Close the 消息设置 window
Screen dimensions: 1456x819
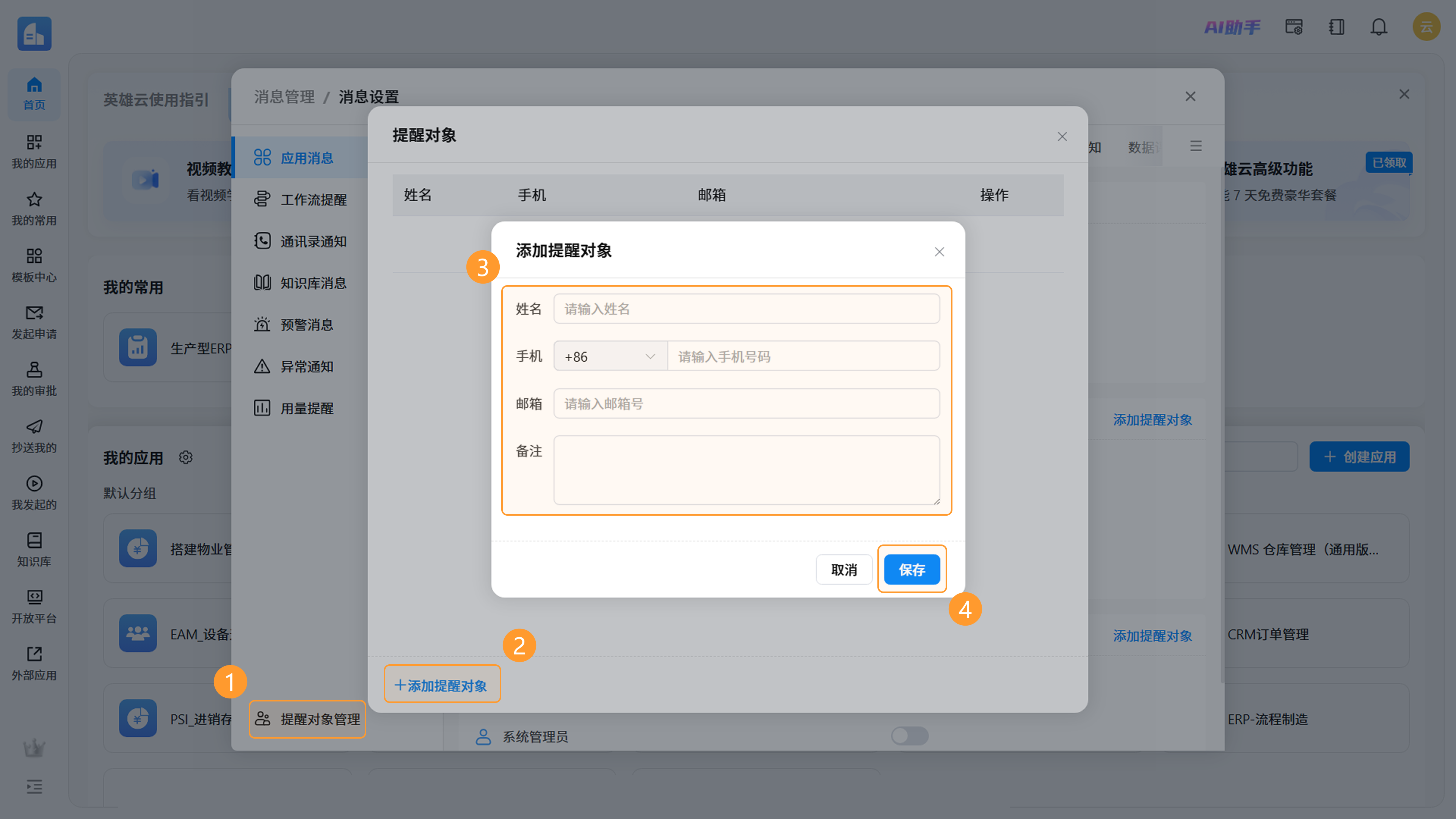[1190, 97]
